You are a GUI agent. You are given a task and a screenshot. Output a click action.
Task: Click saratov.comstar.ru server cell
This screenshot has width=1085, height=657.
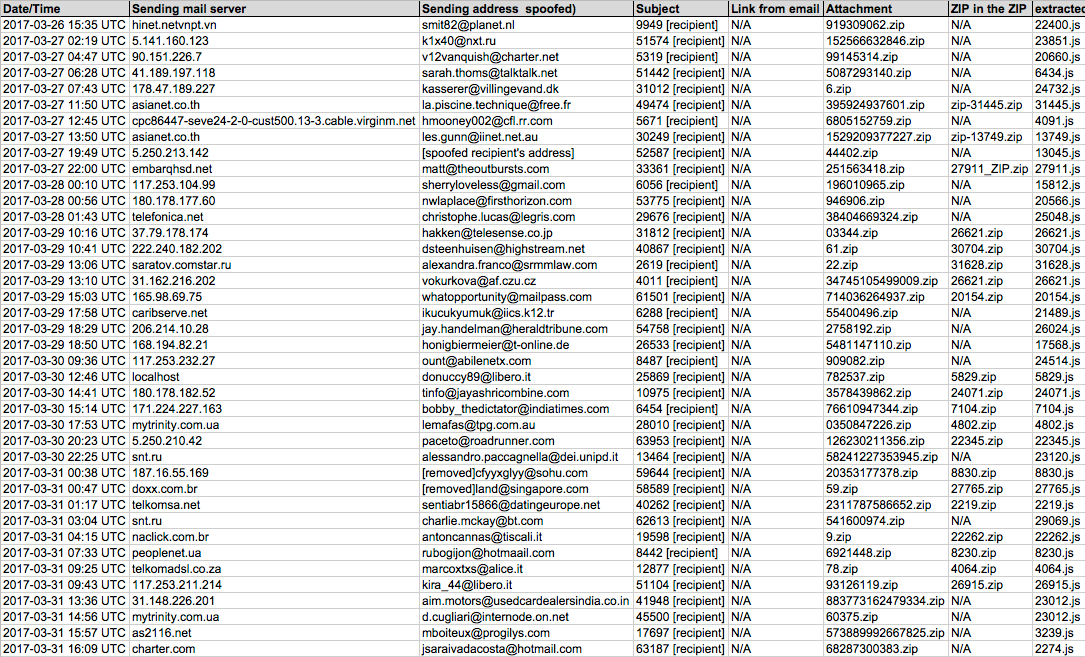pos(274,264)
